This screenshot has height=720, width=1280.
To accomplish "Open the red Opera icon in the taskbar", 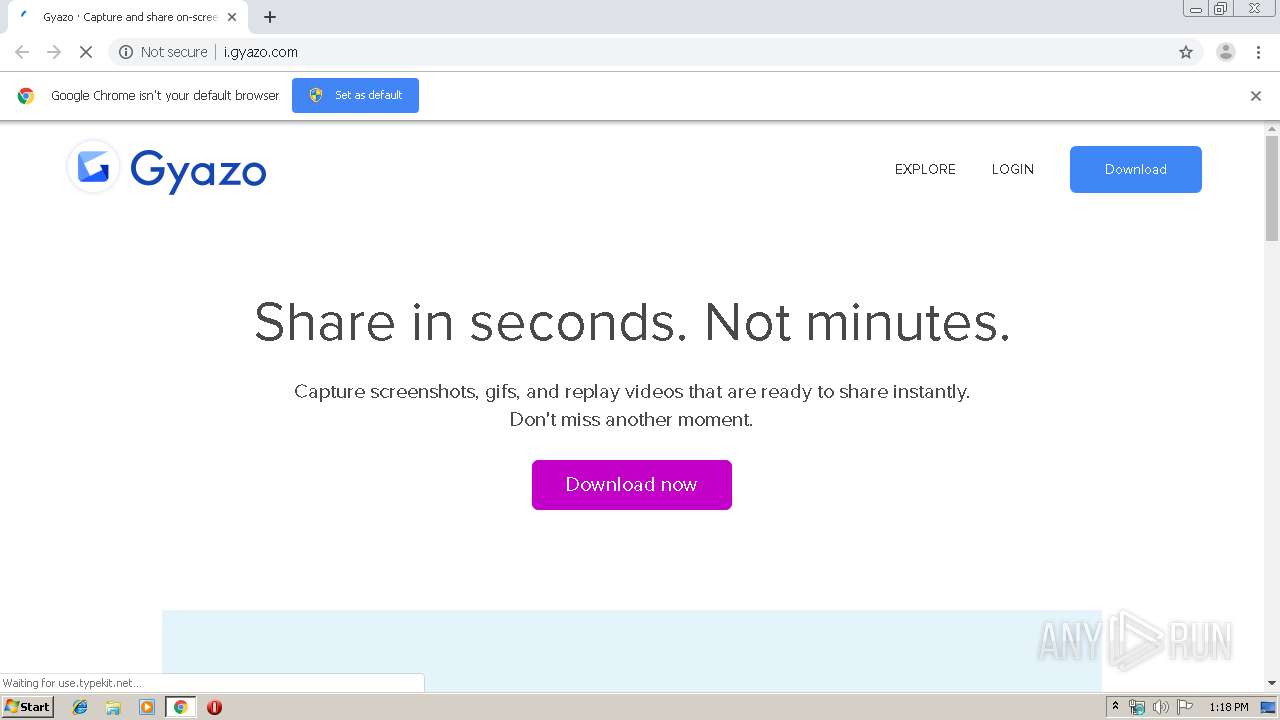I will 214,707.
